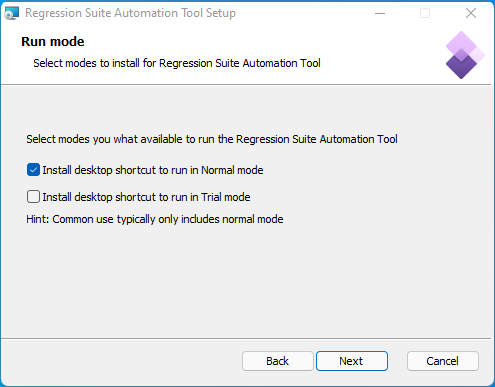The width and height of the screenshot is (495, 387).
Task: Enable Install desktop shortcut for Trial mode
Action: pyautogui.click(x=33, y=197)
